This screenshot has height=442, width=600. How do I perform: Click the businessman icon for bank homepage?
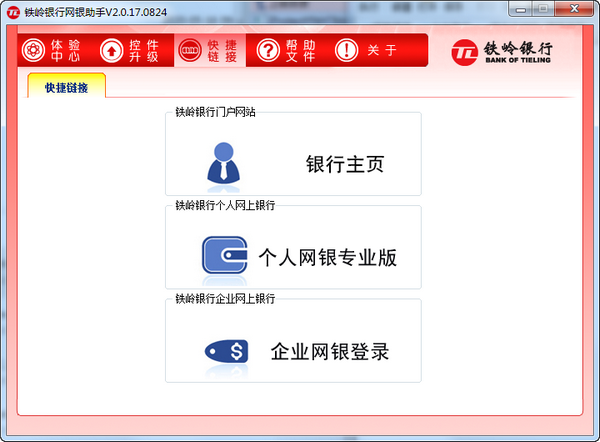[x=223, y=162]
